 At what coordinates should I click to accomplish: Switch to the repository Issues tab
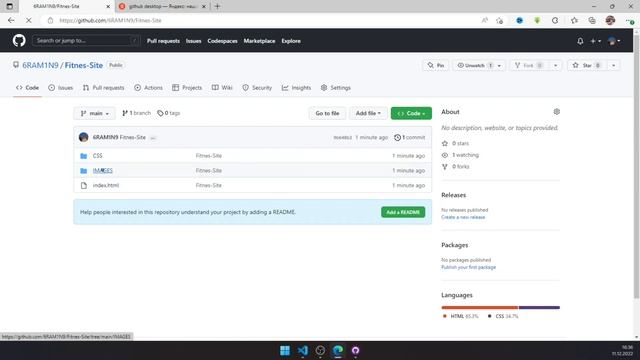point(60,88)
